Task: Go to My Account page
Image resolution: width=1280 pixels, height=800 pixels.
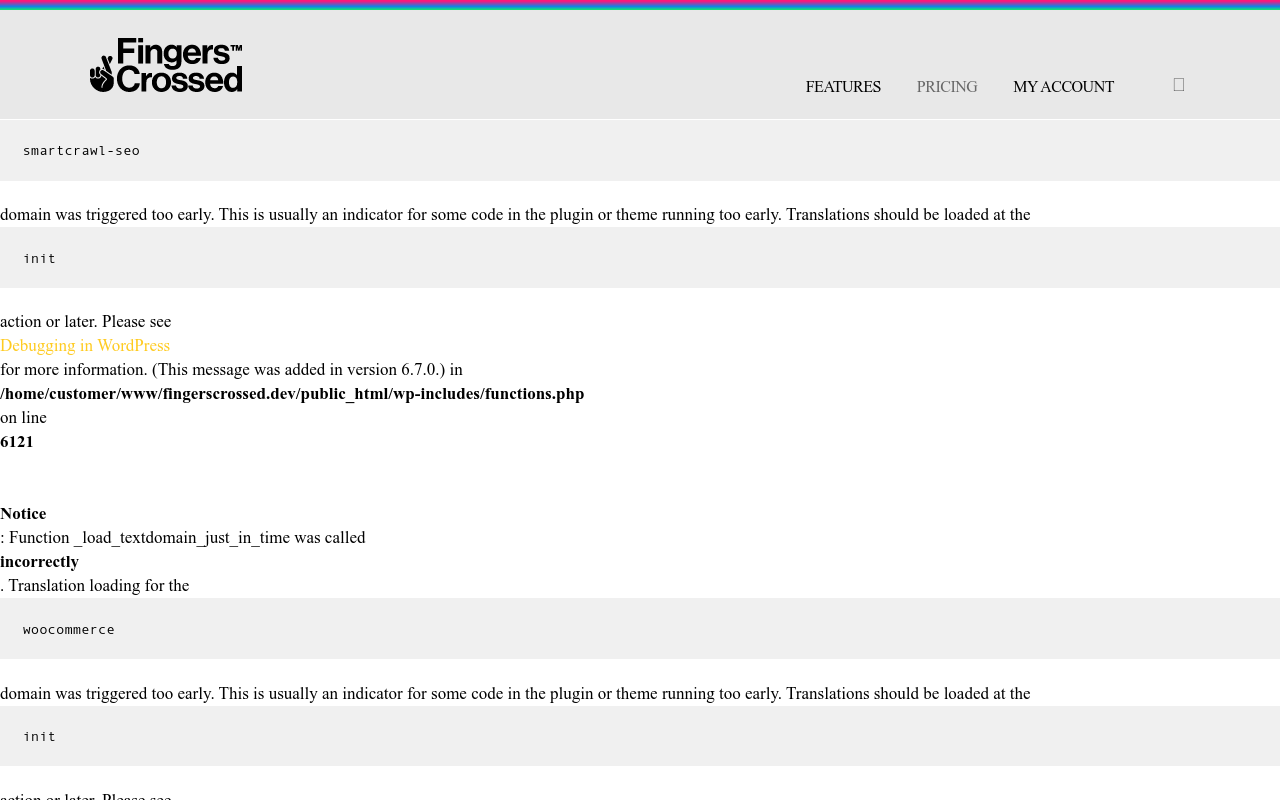Action: pos(1063,87)
